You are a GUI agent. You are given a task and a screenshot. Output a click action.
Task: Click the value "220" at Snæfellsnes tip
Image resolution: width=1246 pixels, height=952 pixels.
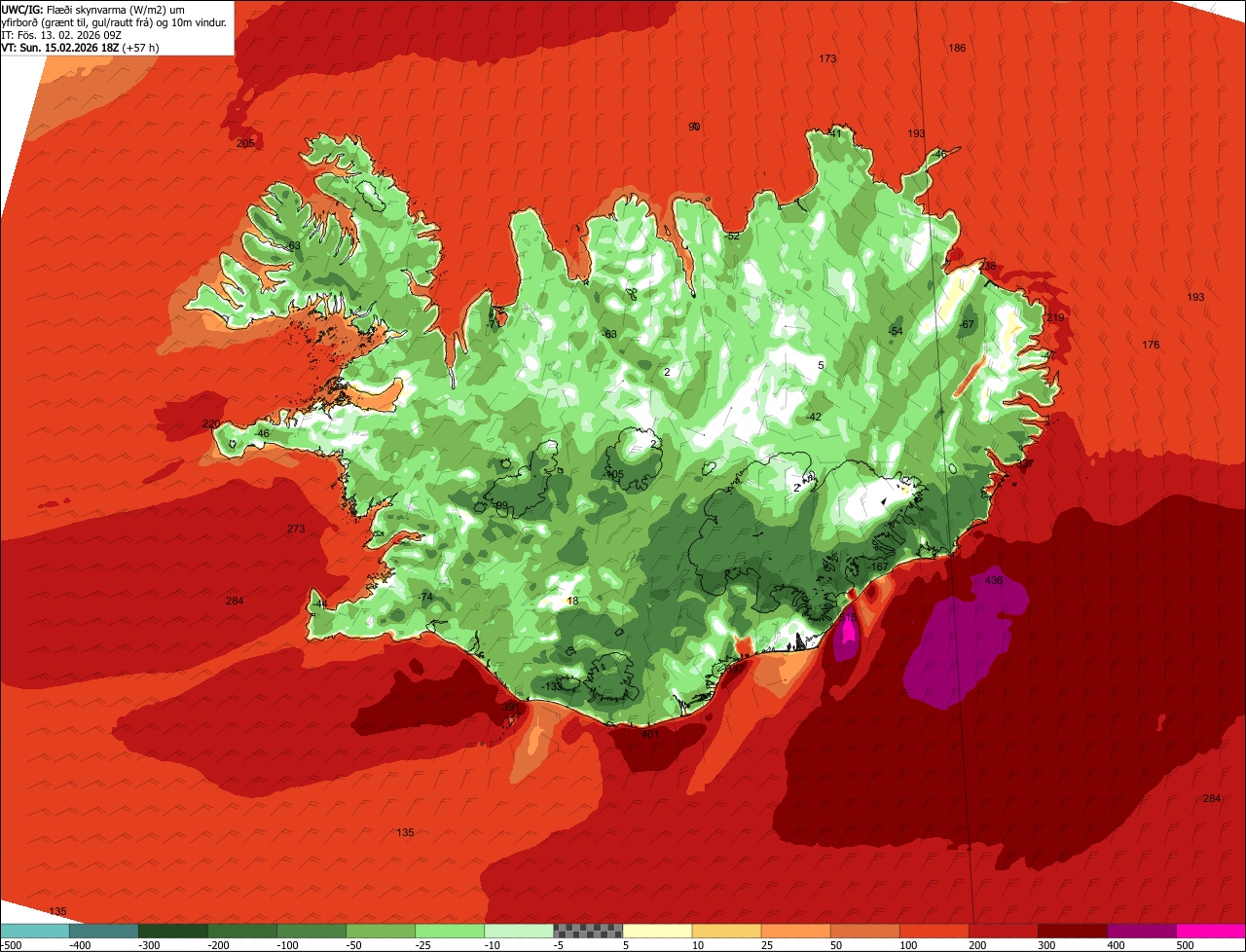(x=210, y=423)
